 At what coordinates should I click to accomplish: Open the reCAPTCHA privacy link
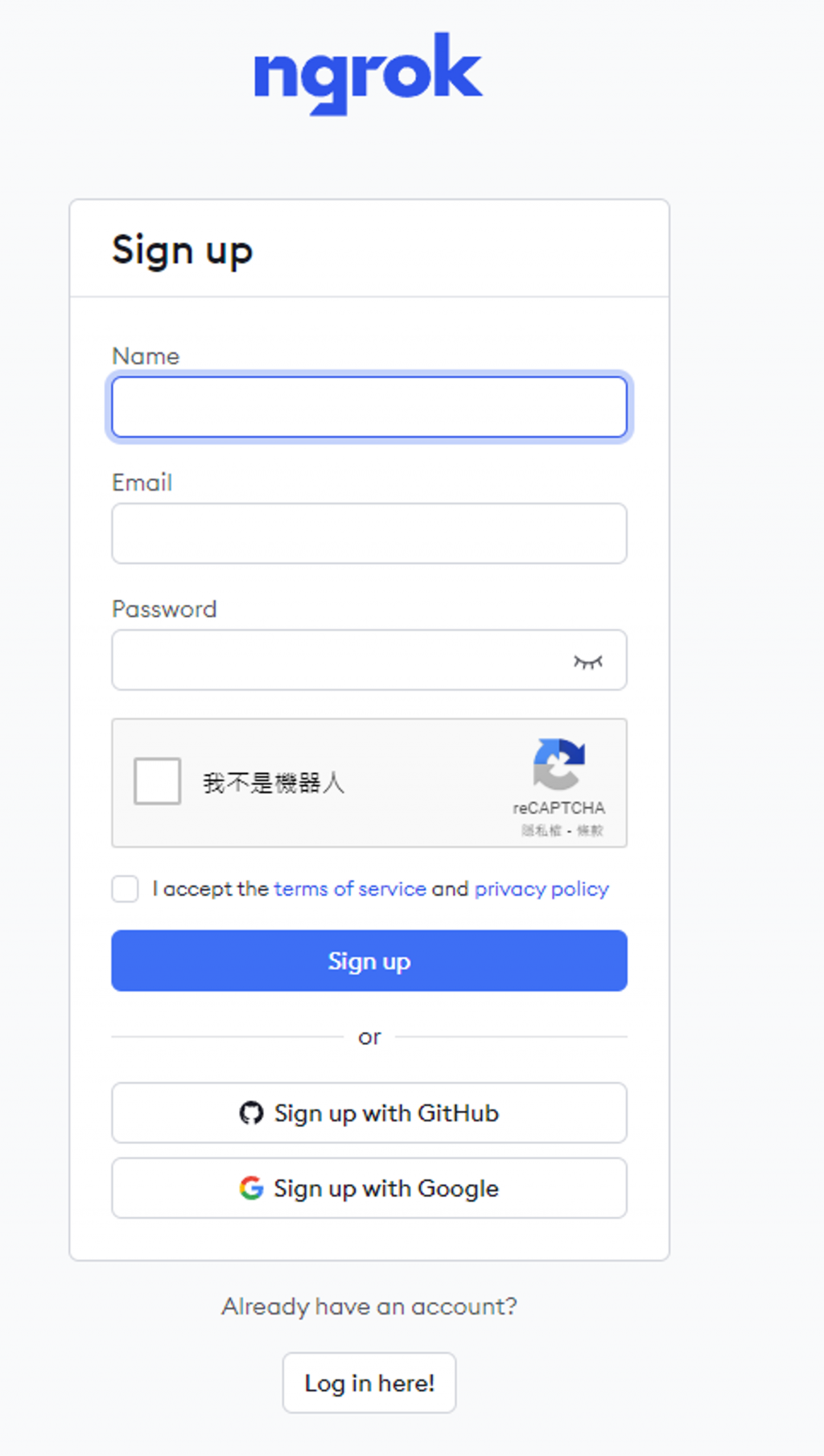point(541,830)
